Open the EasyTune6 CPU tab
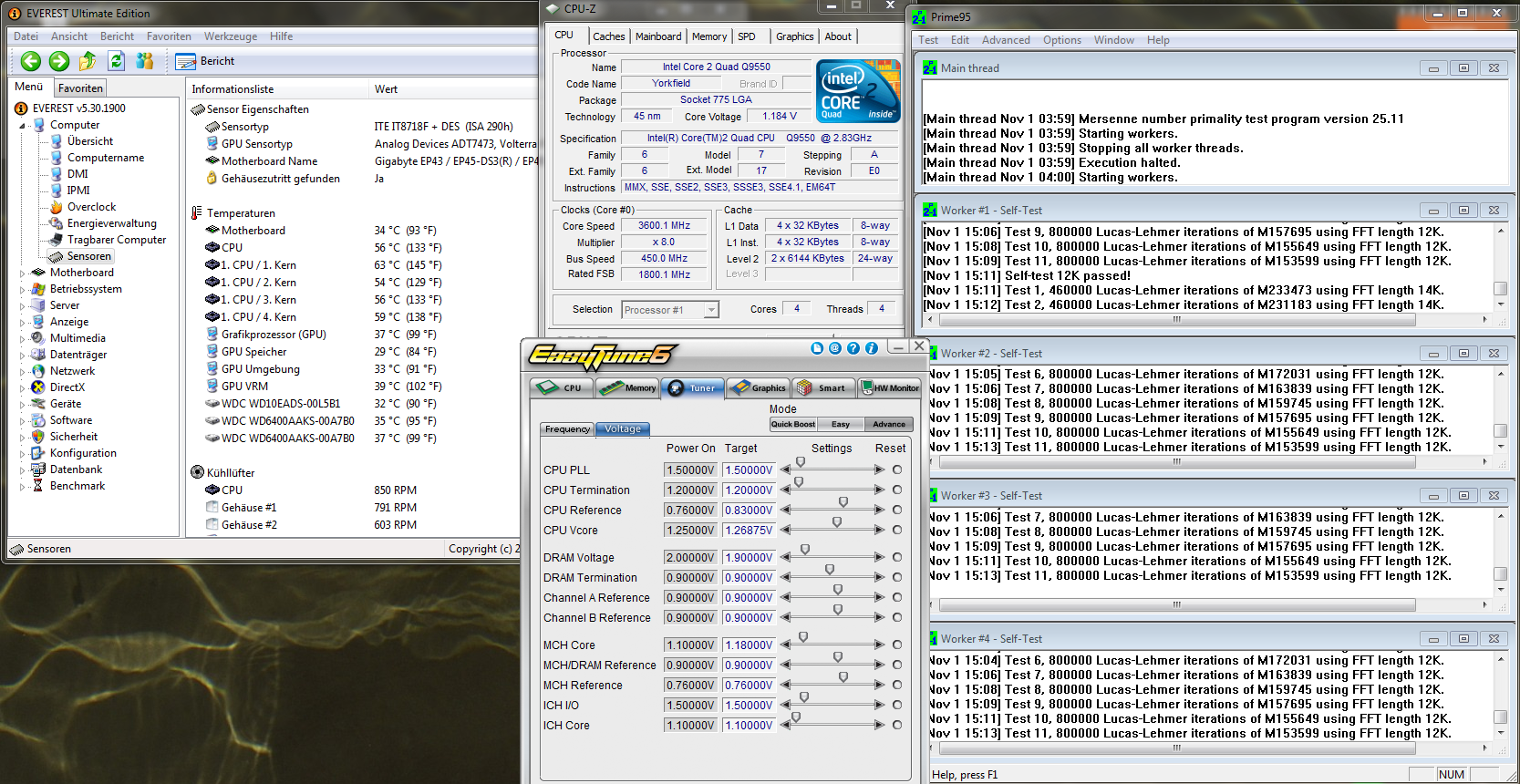The width and height of the screenshot is (1520, 784). pos(562,387)
